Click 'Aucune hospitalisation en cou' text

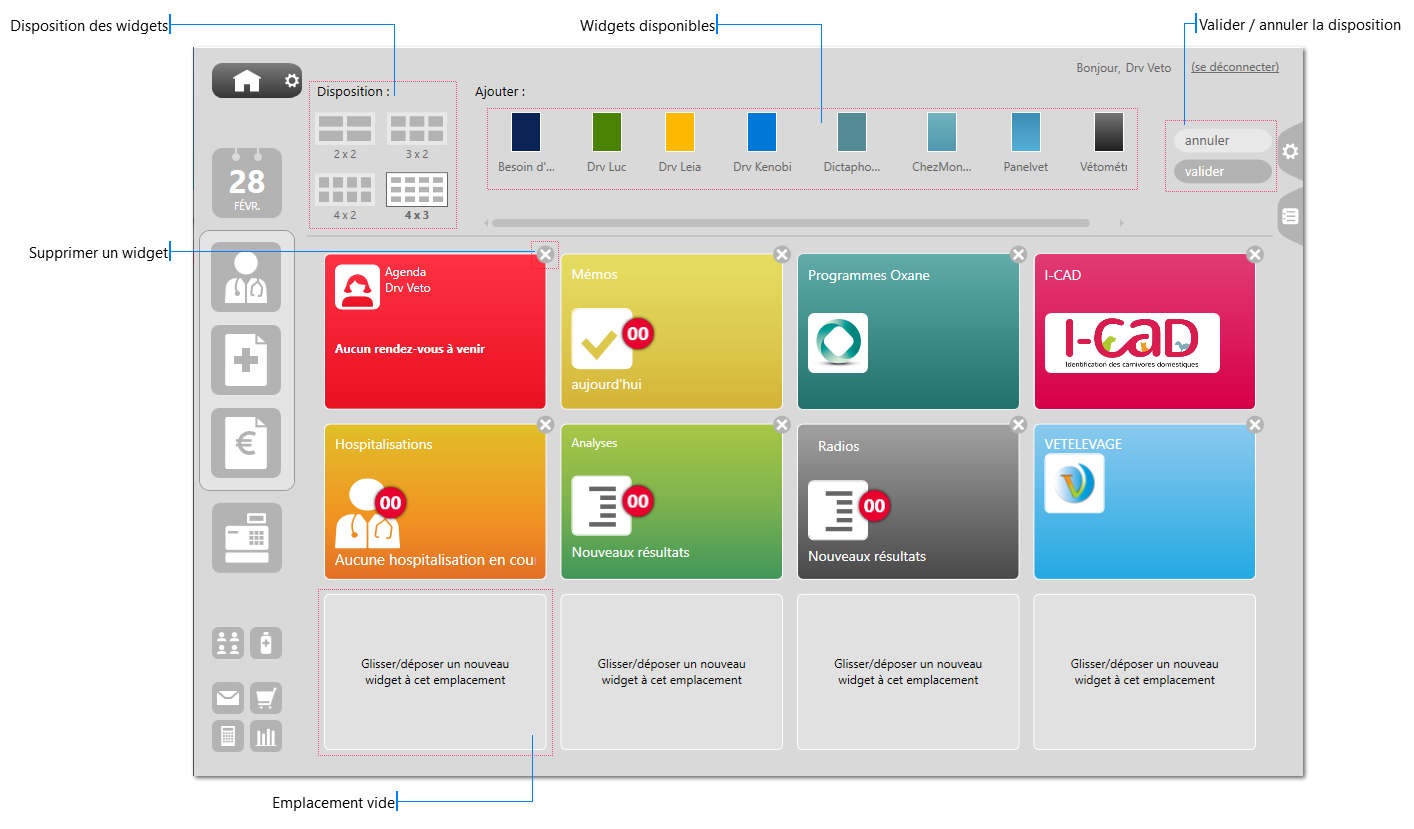436,560
